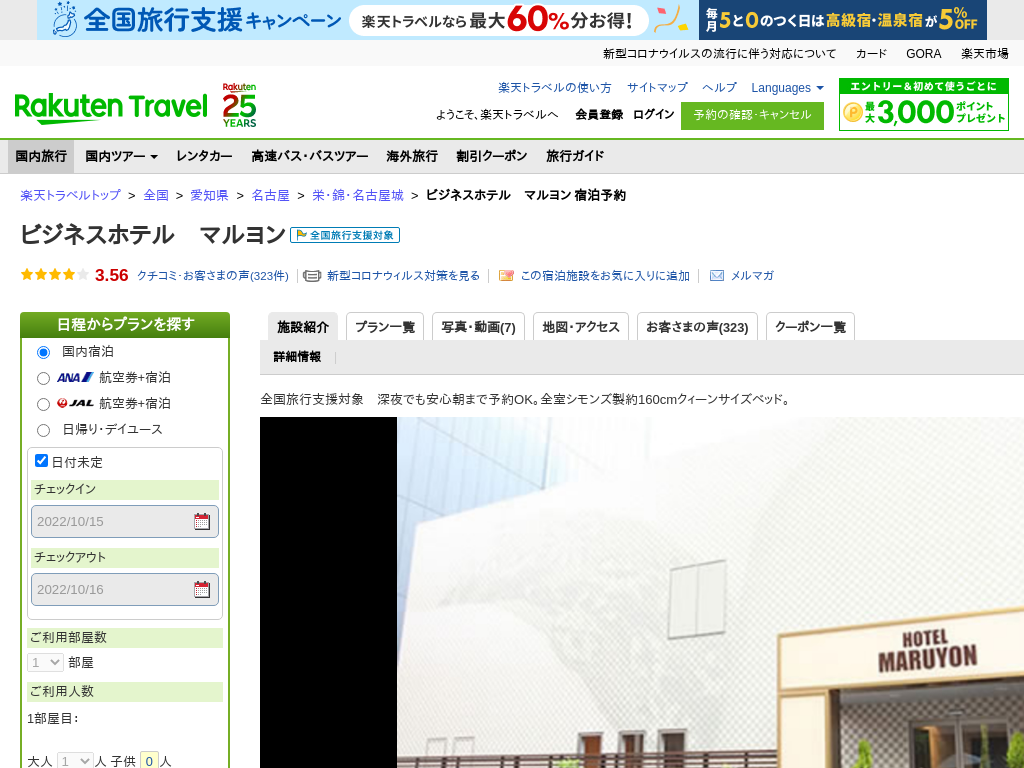The image size is (1024, 768).
Task: Click 予約の確認・キャンセル button
Action: [x=752, y=115]
